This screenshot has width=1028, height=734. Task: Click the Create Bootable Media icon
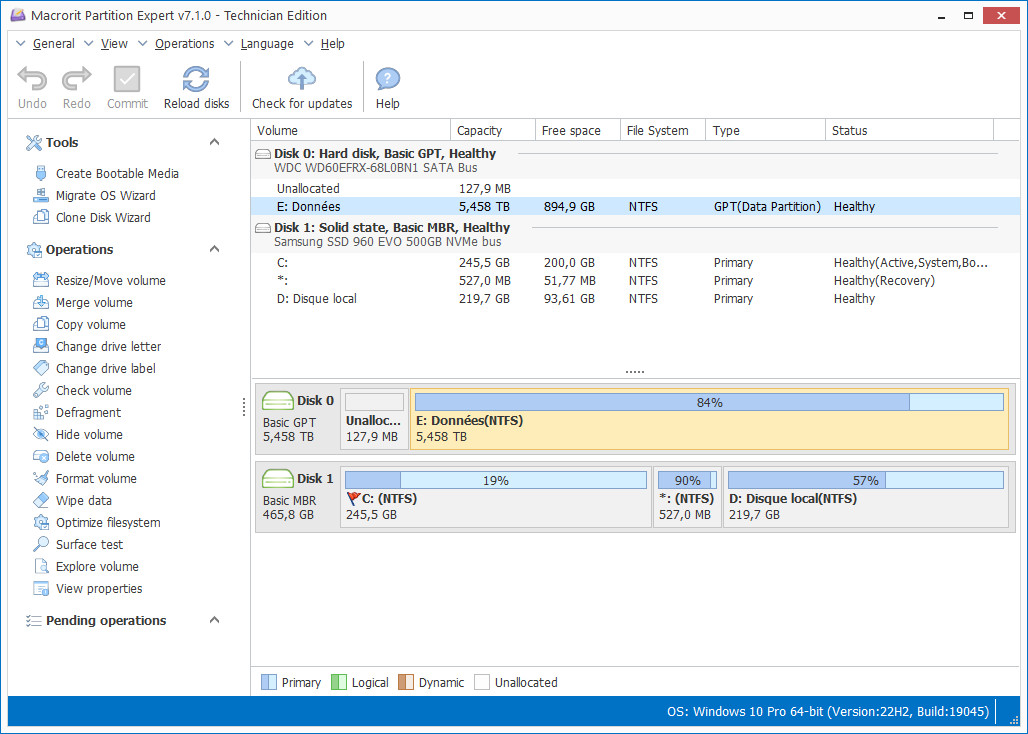coord(41,173)
